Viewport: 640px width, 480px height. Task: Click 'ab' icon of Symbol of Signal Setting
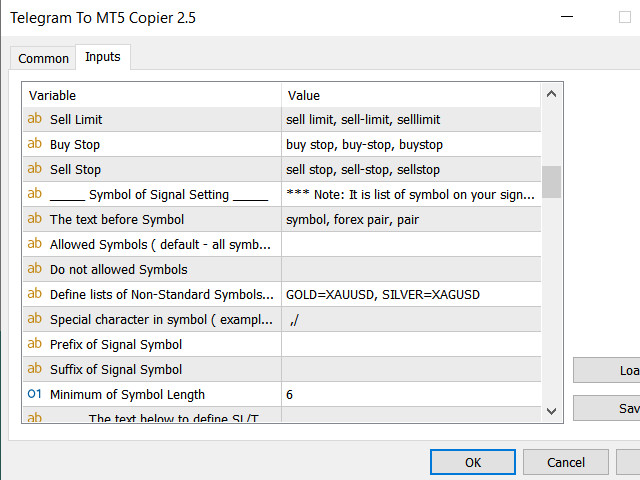pos(35,193)
